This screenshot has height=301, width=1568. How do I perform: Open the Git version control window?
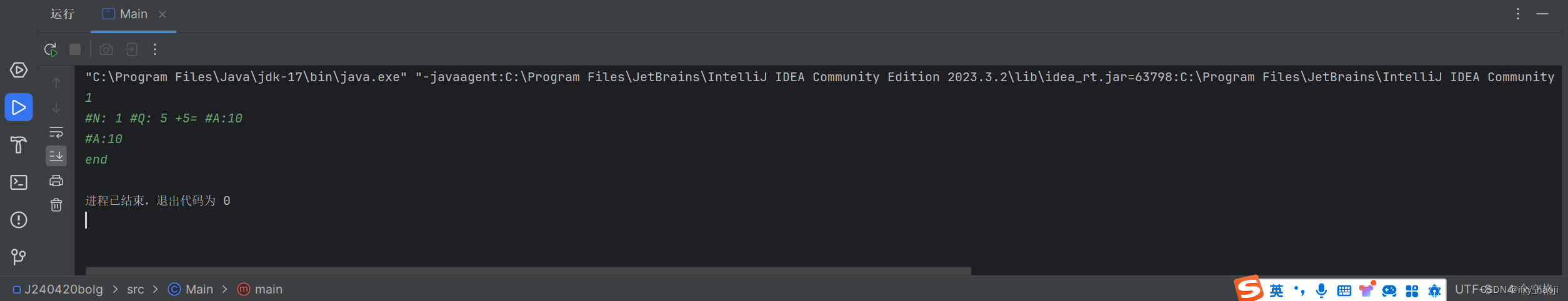click(19, 257)
